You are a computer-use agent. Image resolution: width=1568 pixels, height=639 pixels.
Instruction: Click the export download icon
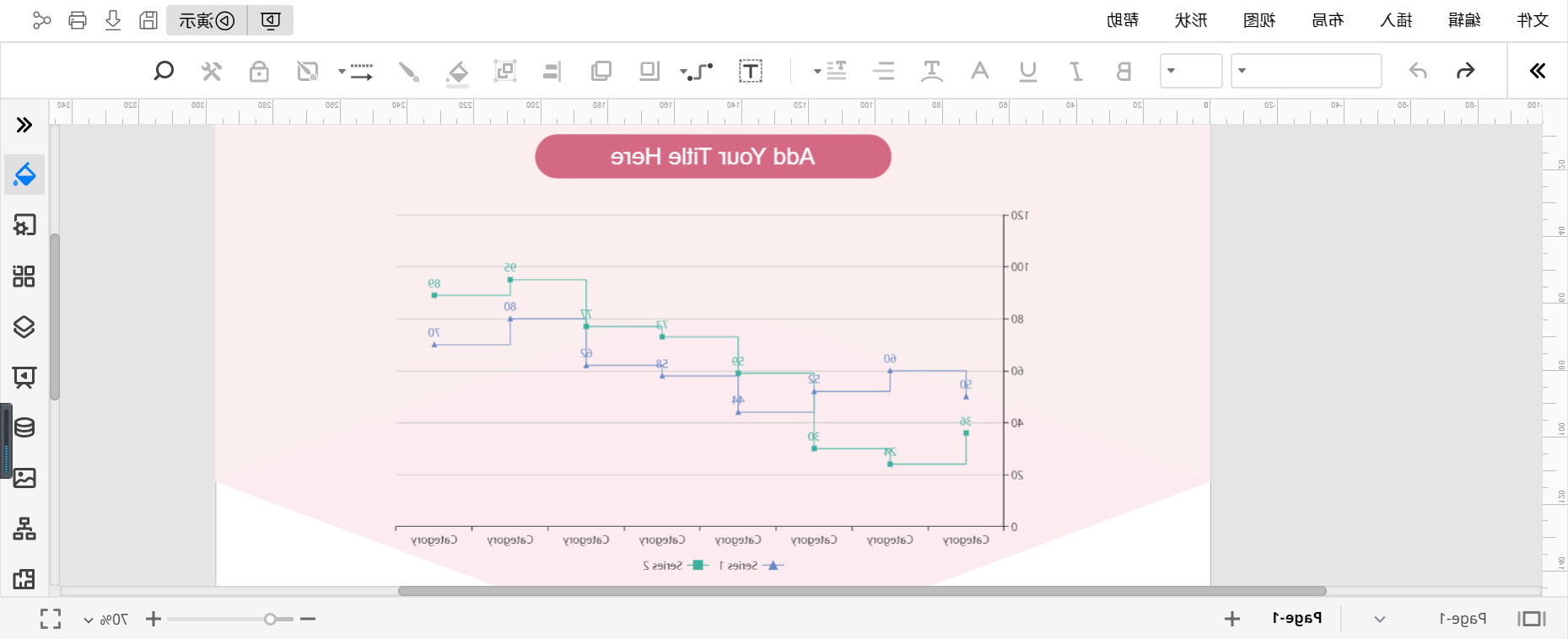coord(113,20)
